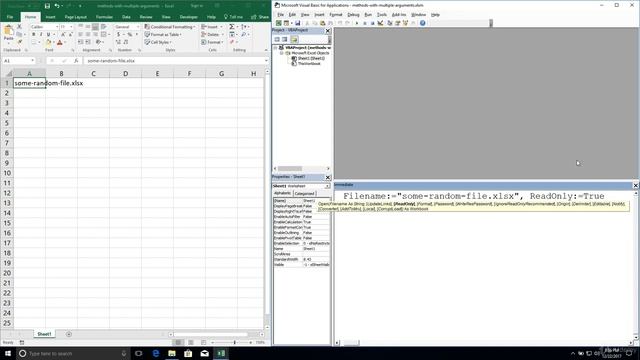Select Sheet1 (Sheet1) in project tree
The height and width of the screenshot is (360, 640).
(308, 58)
